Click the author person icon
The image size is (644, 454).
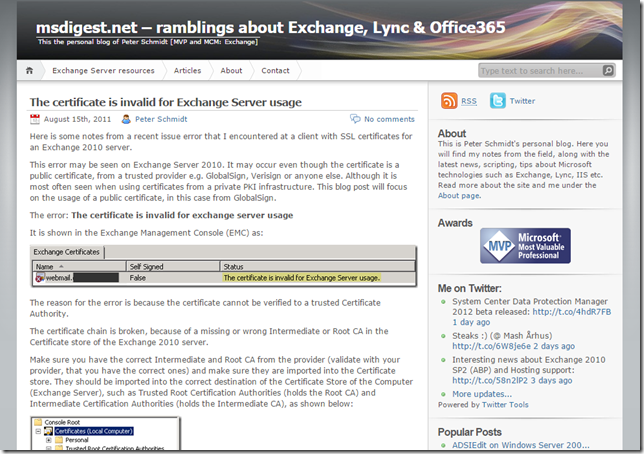(126, 119)
